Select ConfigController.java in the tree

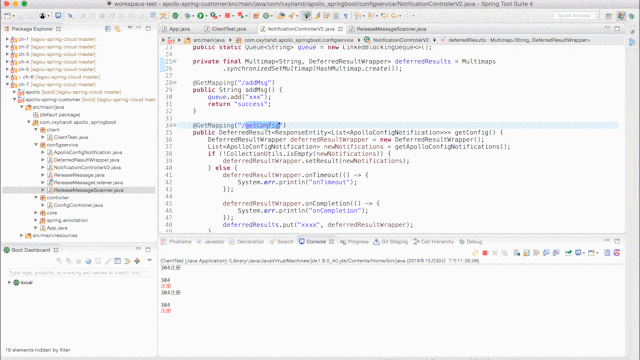click(78, 205)
